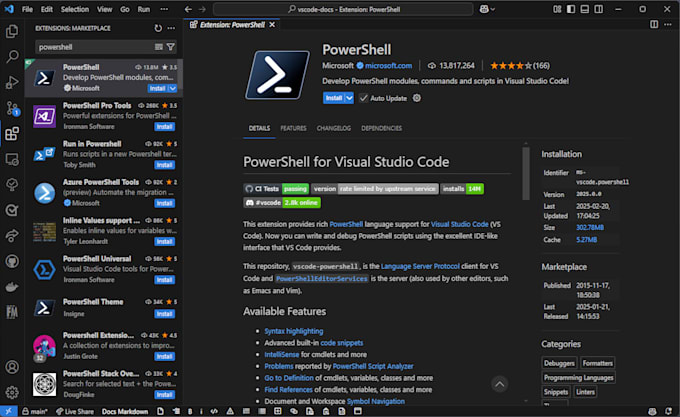680x417 pixels.
Task: Toggle the secondary side bar
Action: [x=598, y=9]
